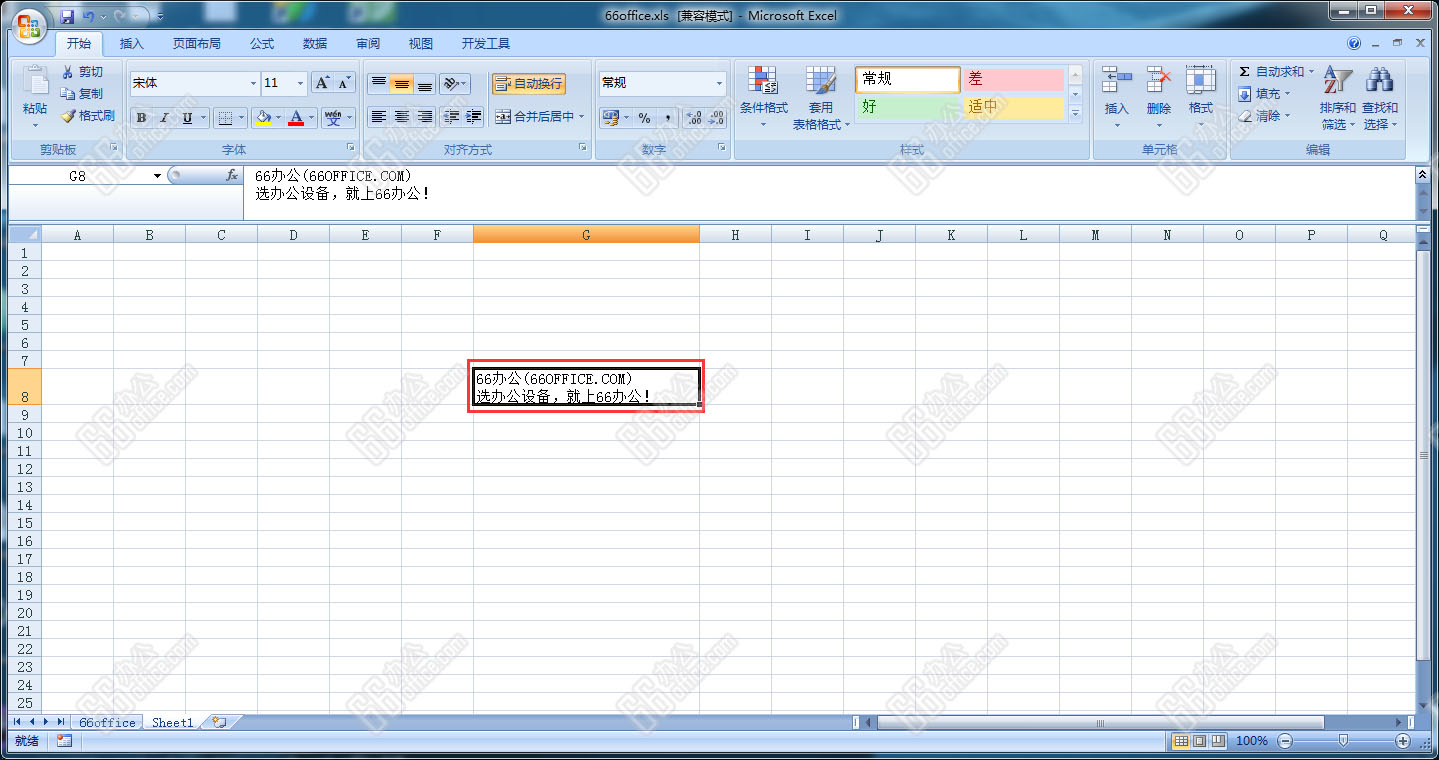This screenshot has width=1439, height=760.
Task: Toggle Underline formatting
Action: 187,118
